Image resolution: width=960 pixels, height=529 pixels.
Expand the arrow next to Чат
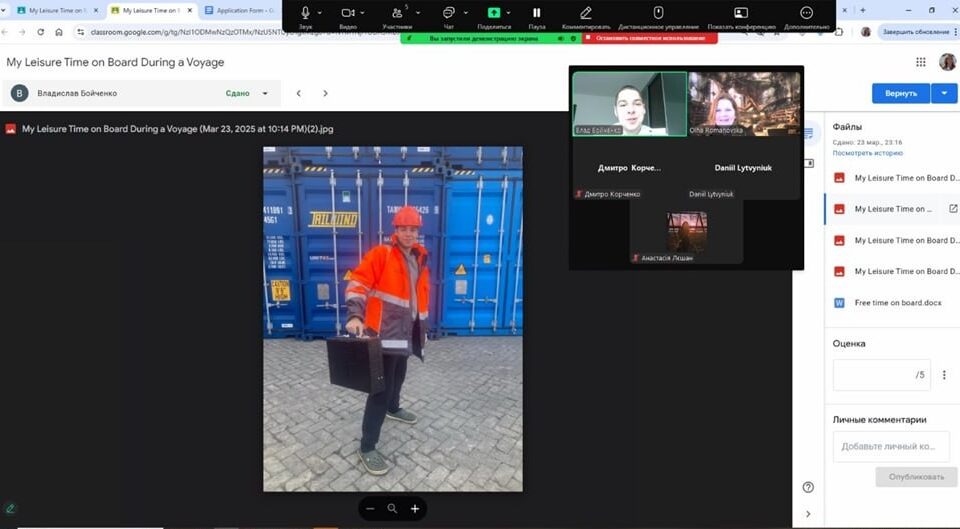pyautogui.click(x=466, y=13)
